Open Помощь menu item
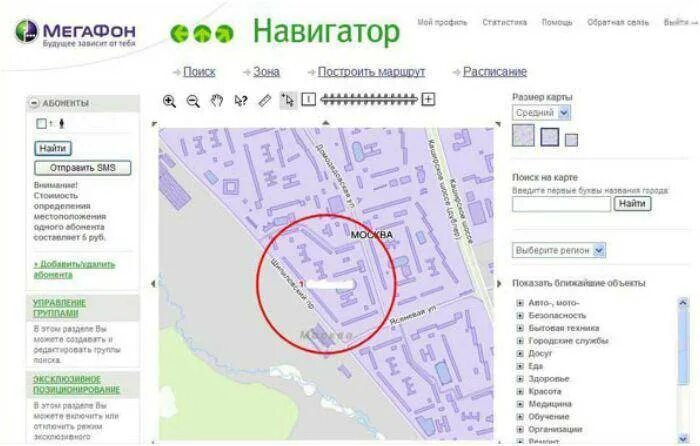Screen dimensions: 700x446 557,22
